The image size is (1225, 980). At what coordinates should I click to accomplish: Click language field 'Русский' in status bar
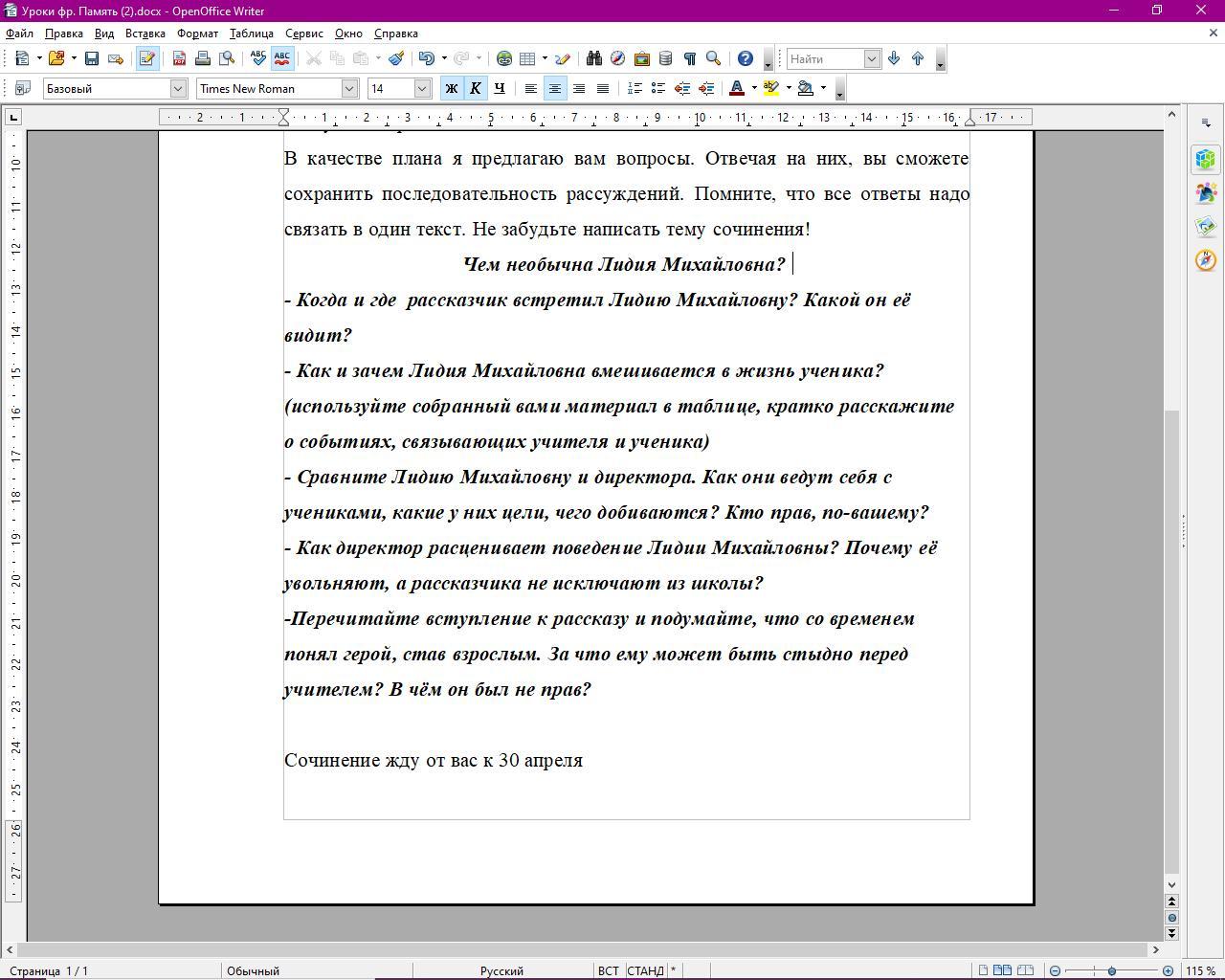pos(501,970)
